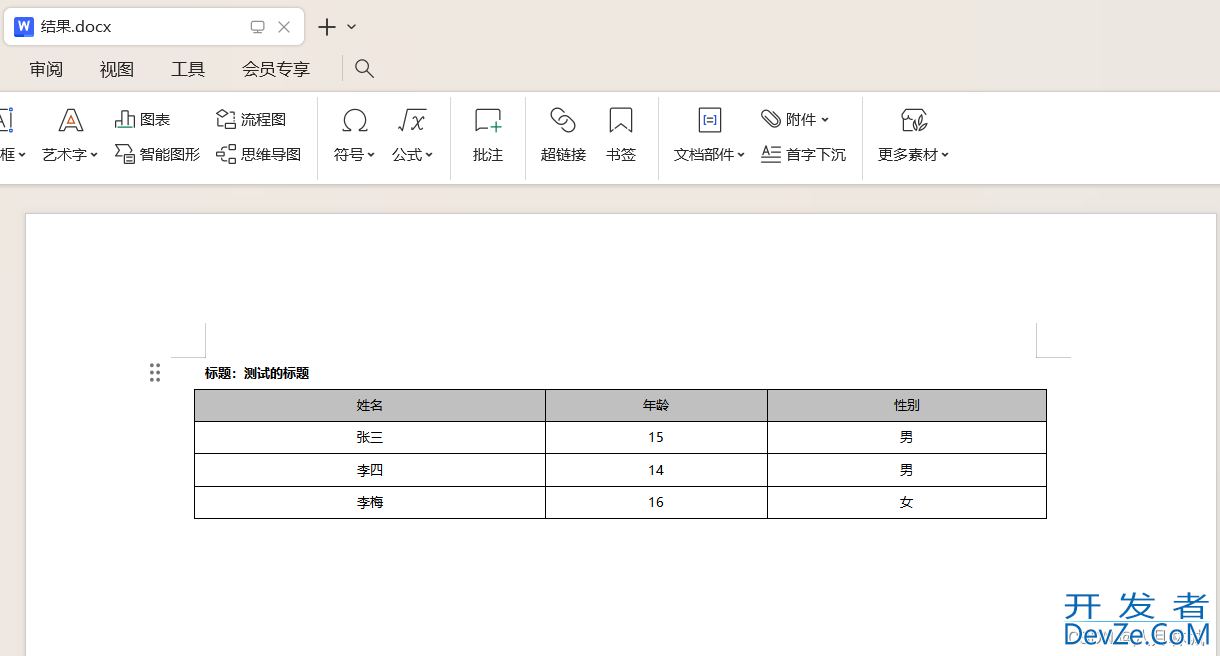Insert a 智能图形 smart graphic
Image resolution: width=1220 pixels, height=656 pixels.
(x=158, y=154)
